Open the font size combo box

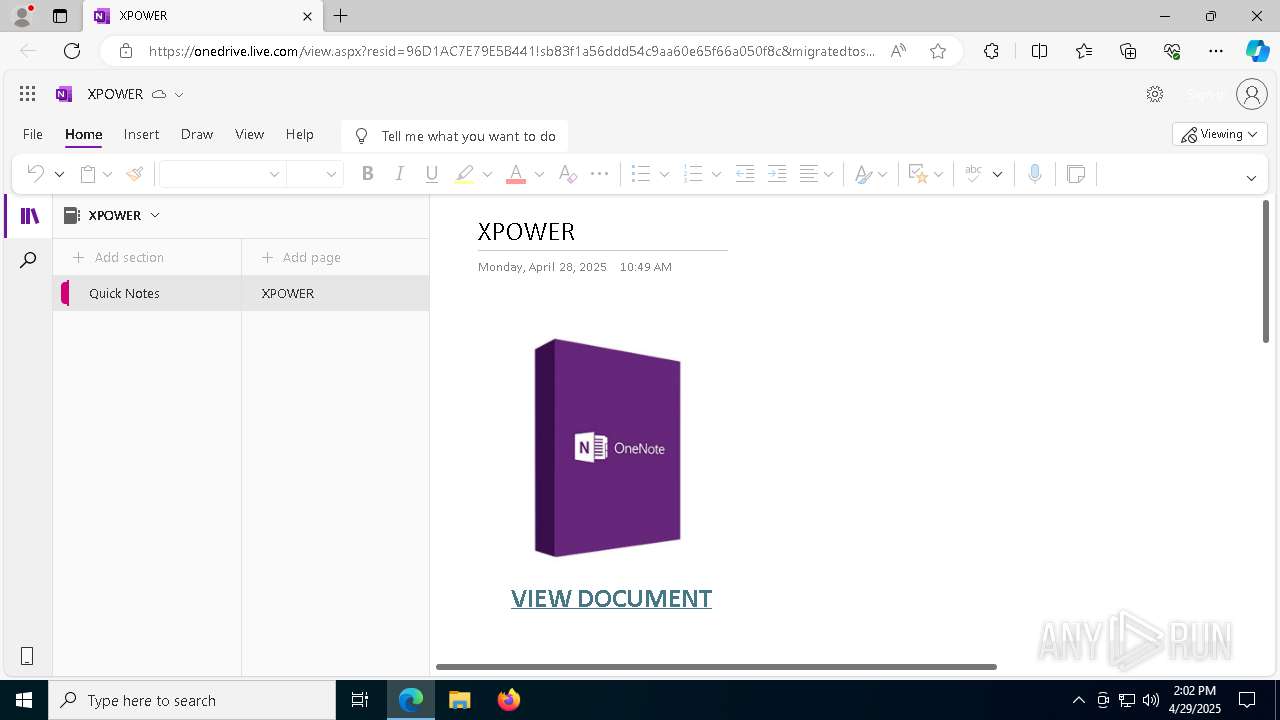click(x=315, y=174)
